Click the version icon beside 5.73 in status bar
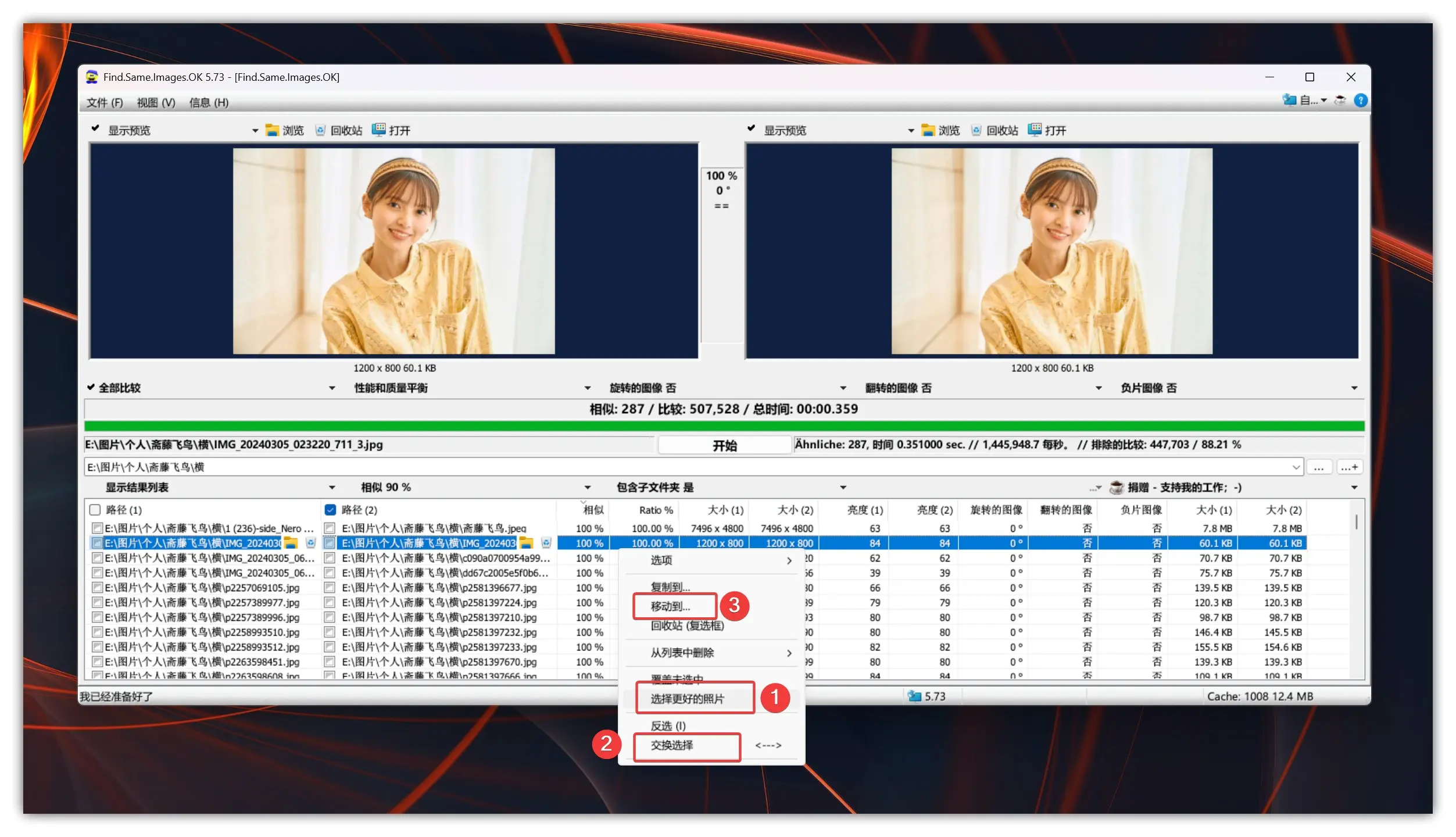 pyautogui.click(x=915, y=696)
